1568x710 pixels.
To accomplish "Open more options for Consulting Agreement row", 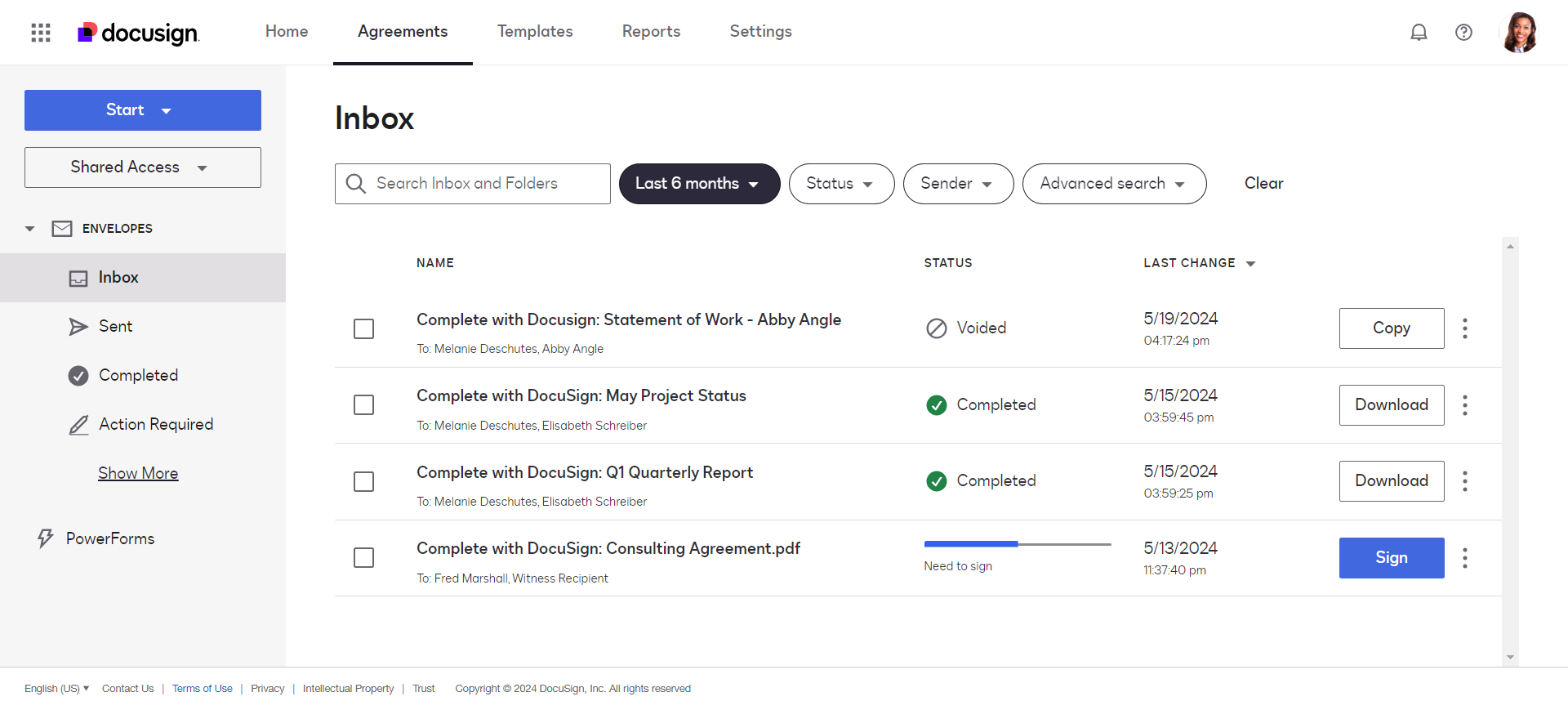I will (1465, 558).
